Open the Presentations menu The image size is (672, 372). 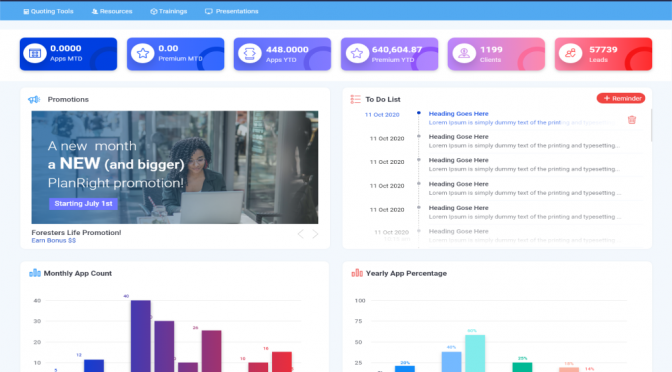(x=231, y=11)
